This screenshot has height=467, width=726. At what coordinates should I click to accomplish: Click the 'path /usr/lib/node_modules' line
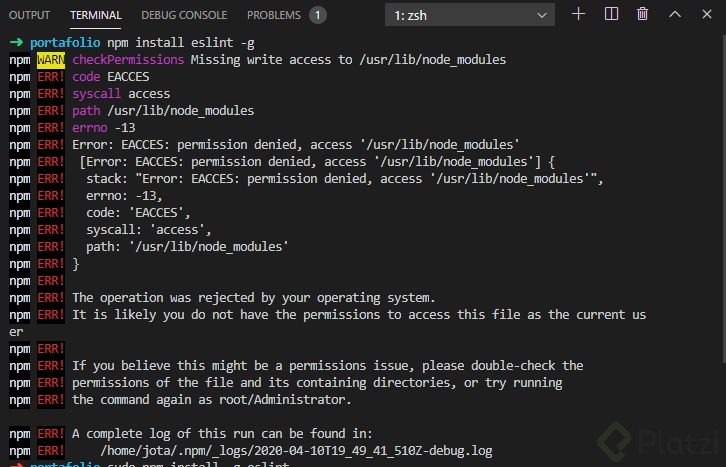click(x=163, y=111)
